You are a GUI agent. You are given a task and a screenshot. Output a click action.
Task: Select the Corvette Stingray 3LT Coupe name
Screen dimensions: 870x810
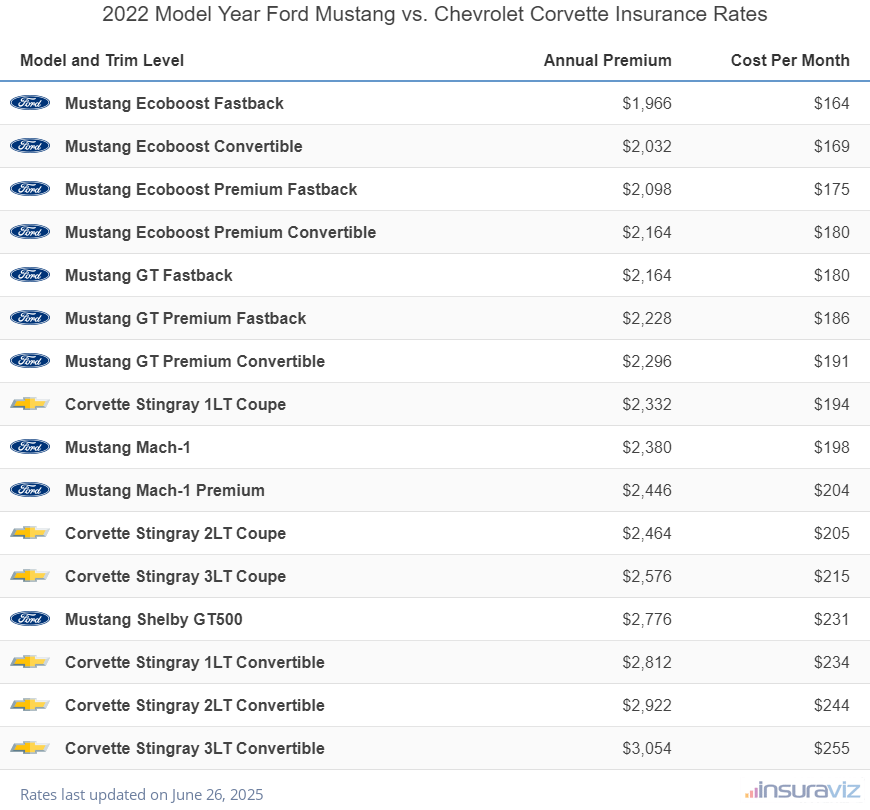(x=175, y=576)
